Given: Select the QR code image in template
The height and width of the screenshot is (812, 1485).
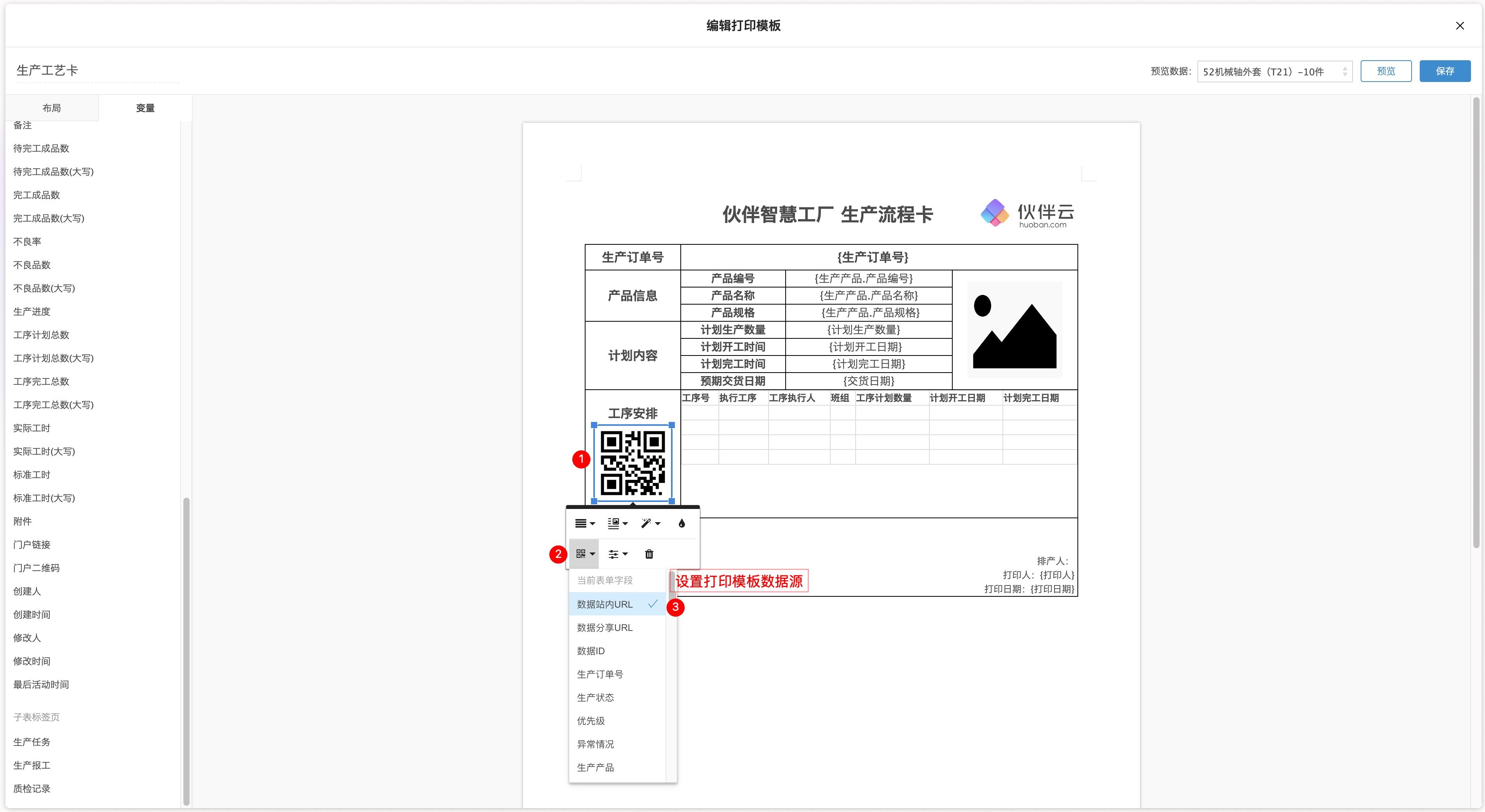Looking at the screenshot, I should click(633, 464).
